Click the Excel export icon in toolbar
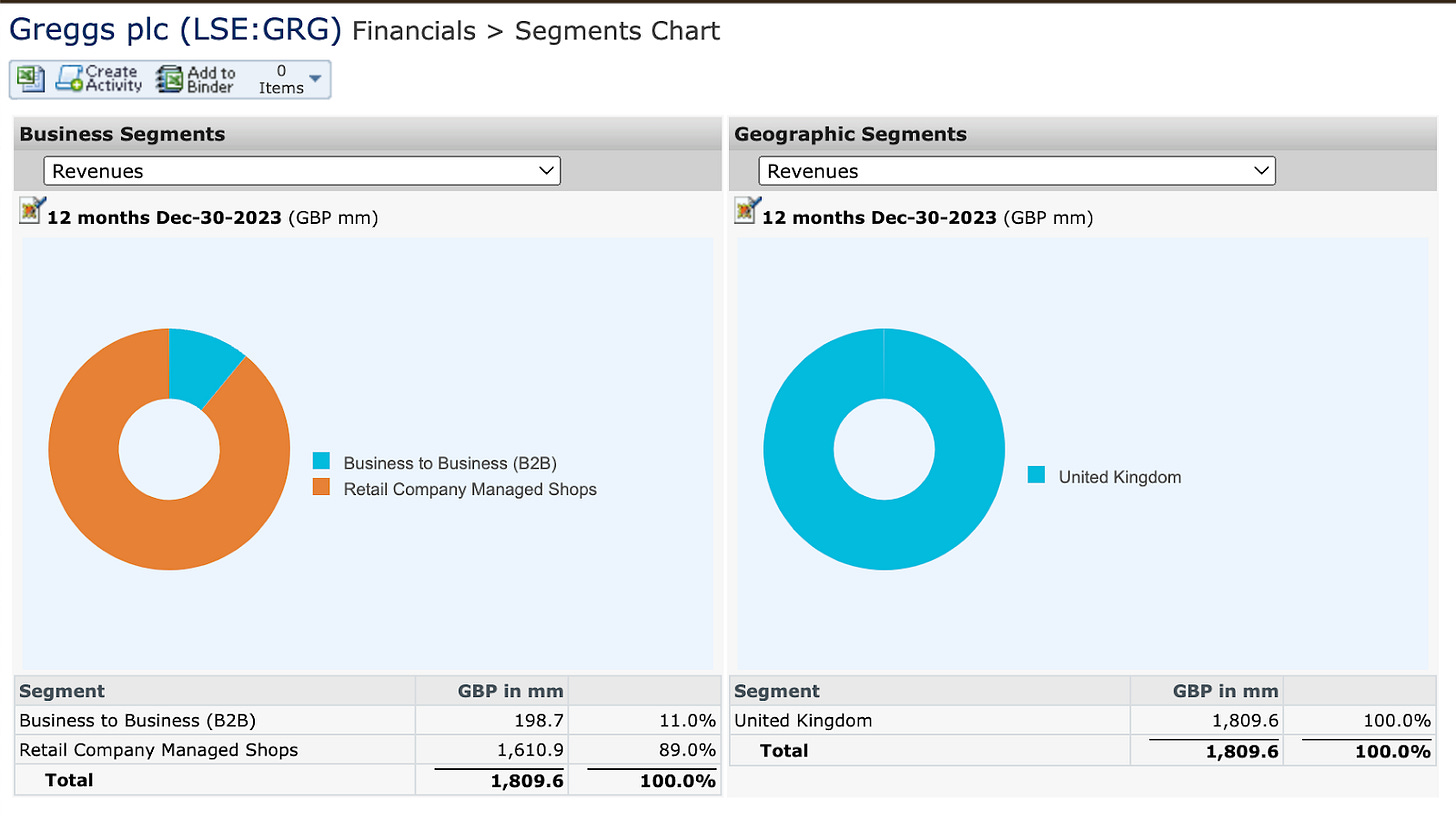The image size is (1456, 821). [x=32, y=79]
